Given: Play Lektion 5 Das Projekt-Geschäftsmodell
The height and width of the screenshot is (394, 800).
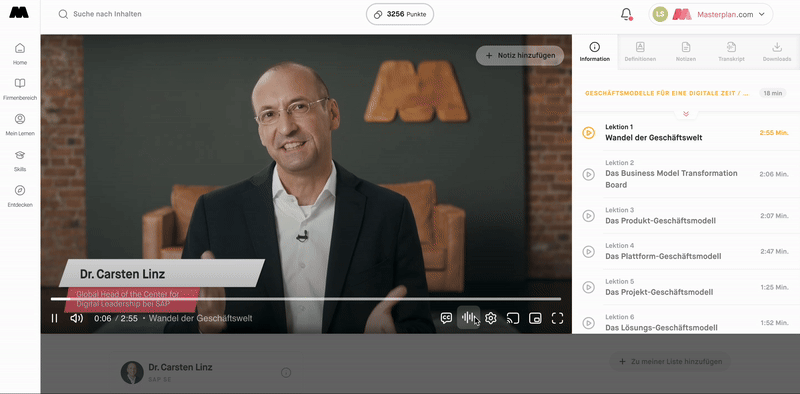Looking at the screenshot, I should click(x=588, y=287).
